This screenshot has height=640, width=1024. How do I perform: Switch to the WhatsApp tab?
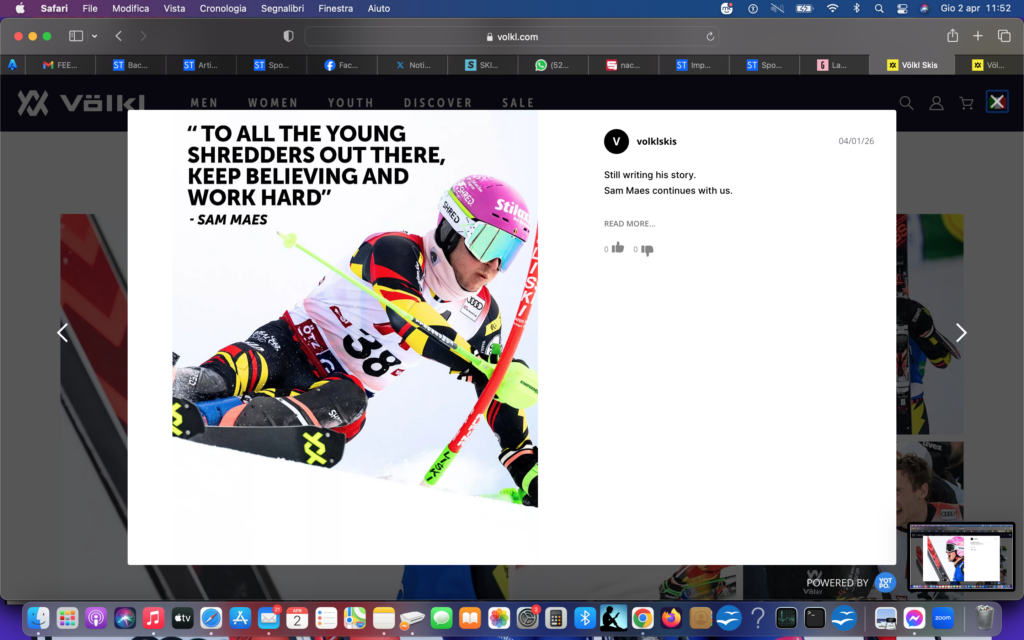coord(554,65)
